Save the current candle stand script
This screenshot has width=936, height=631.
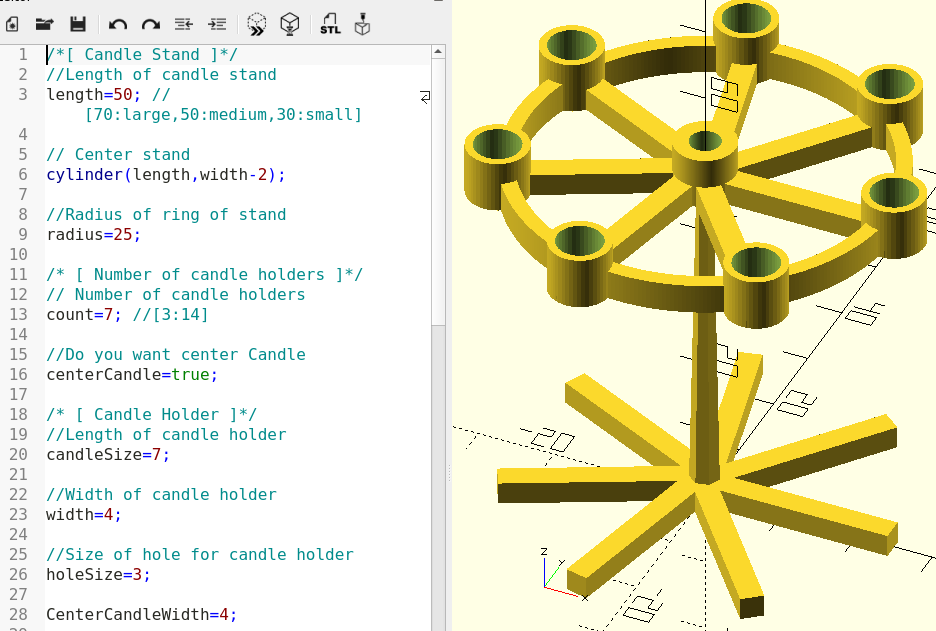pos(77,23)
